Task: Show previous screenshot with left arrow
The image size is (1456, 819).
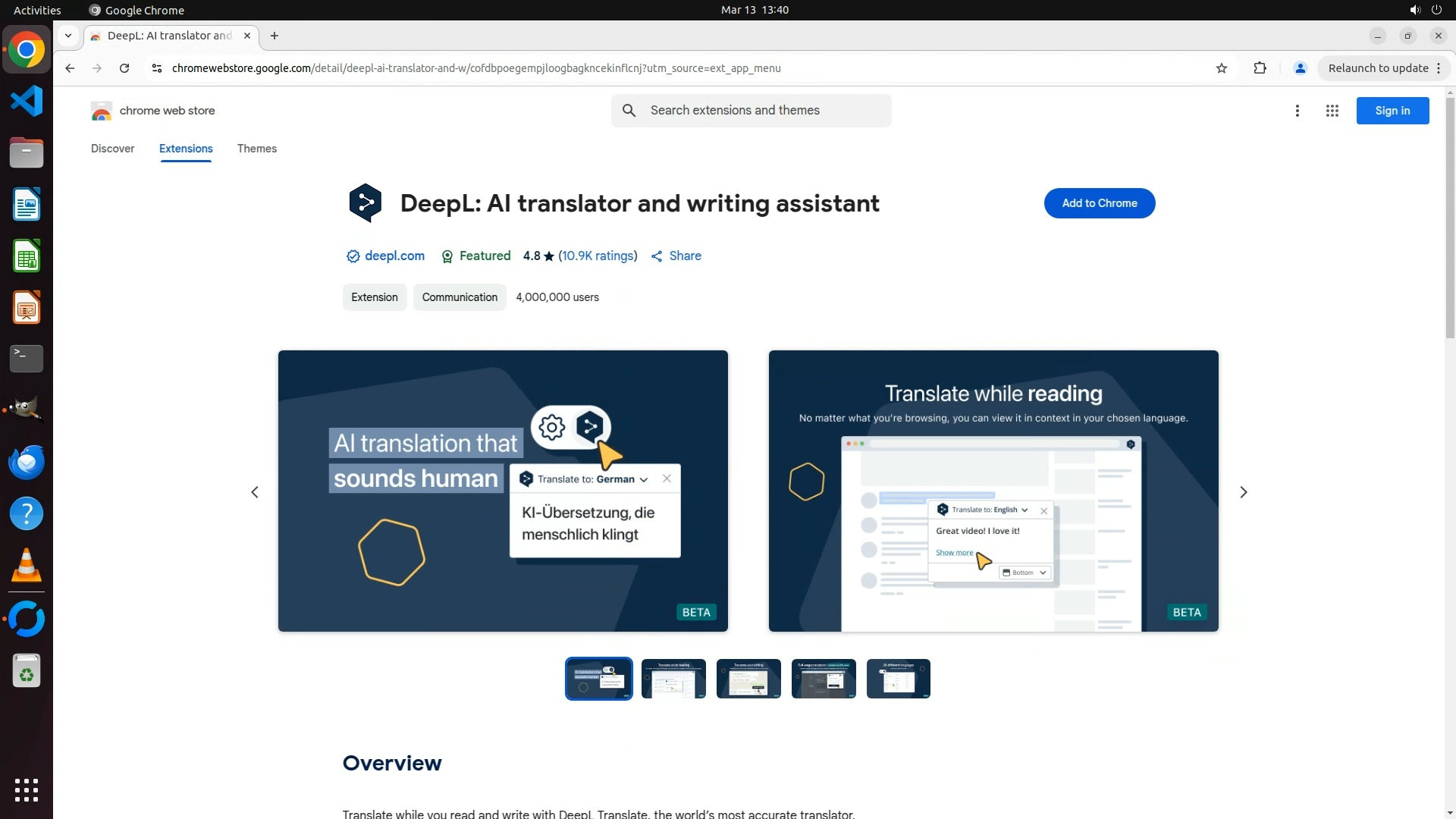Action: pos(255,492)
